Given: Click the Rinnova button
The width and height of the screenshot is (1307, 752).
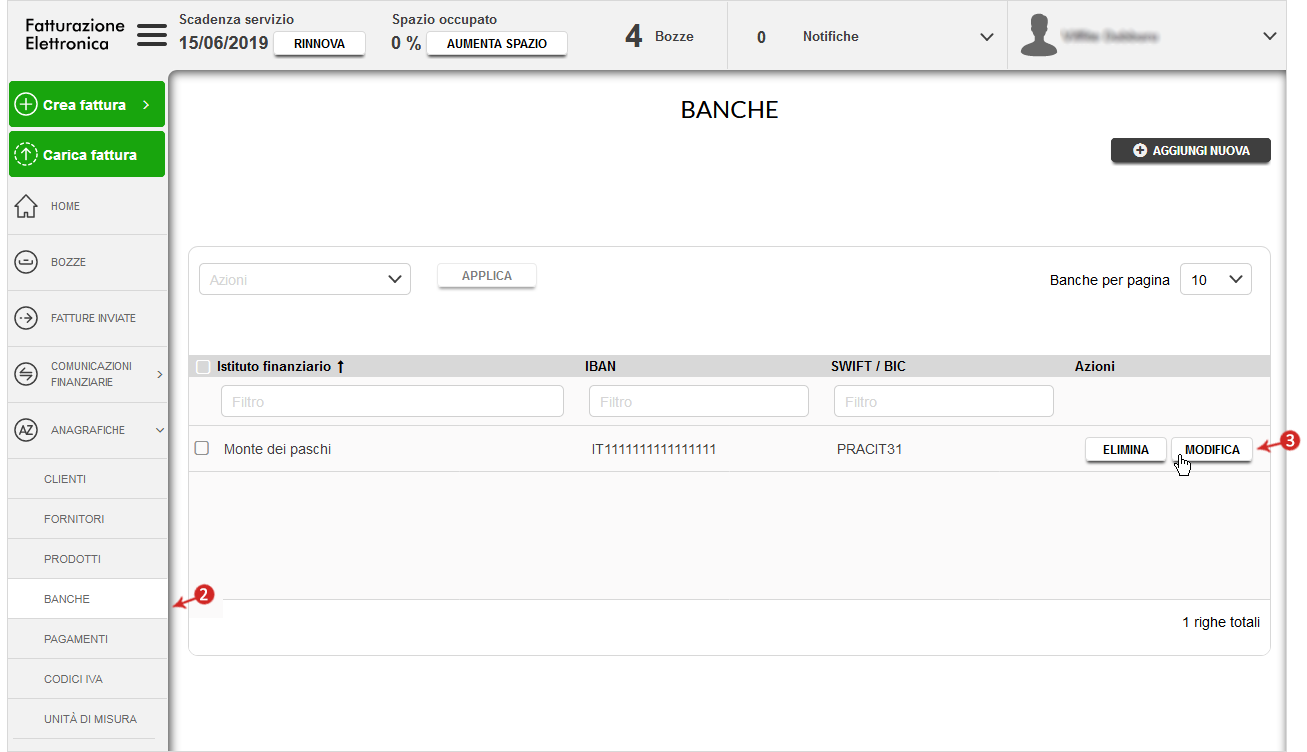Looking at the screenshot, I should coord(319,44).
